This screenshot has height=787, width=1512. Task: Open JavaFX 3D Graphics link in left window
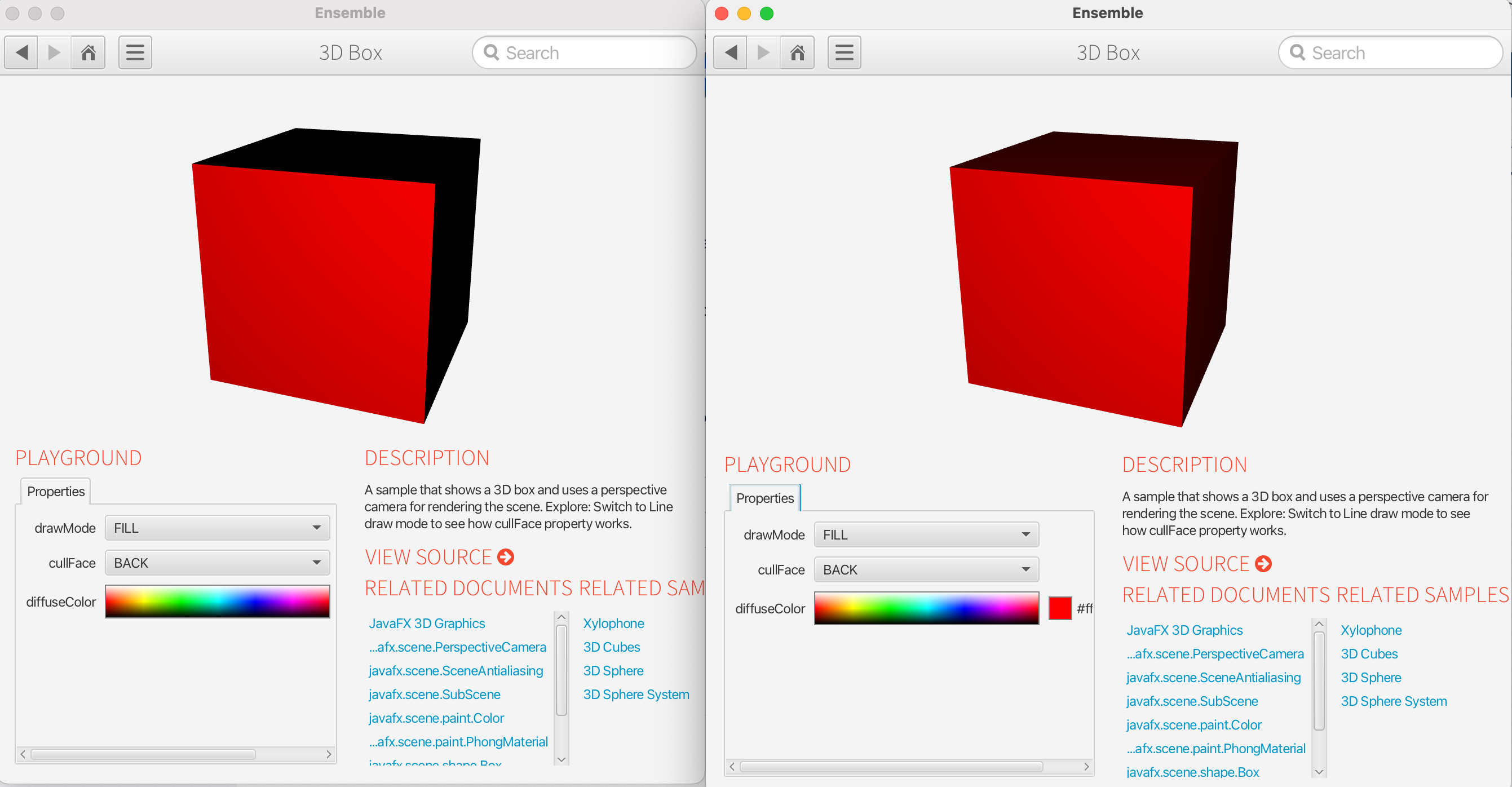pos(427,624)
